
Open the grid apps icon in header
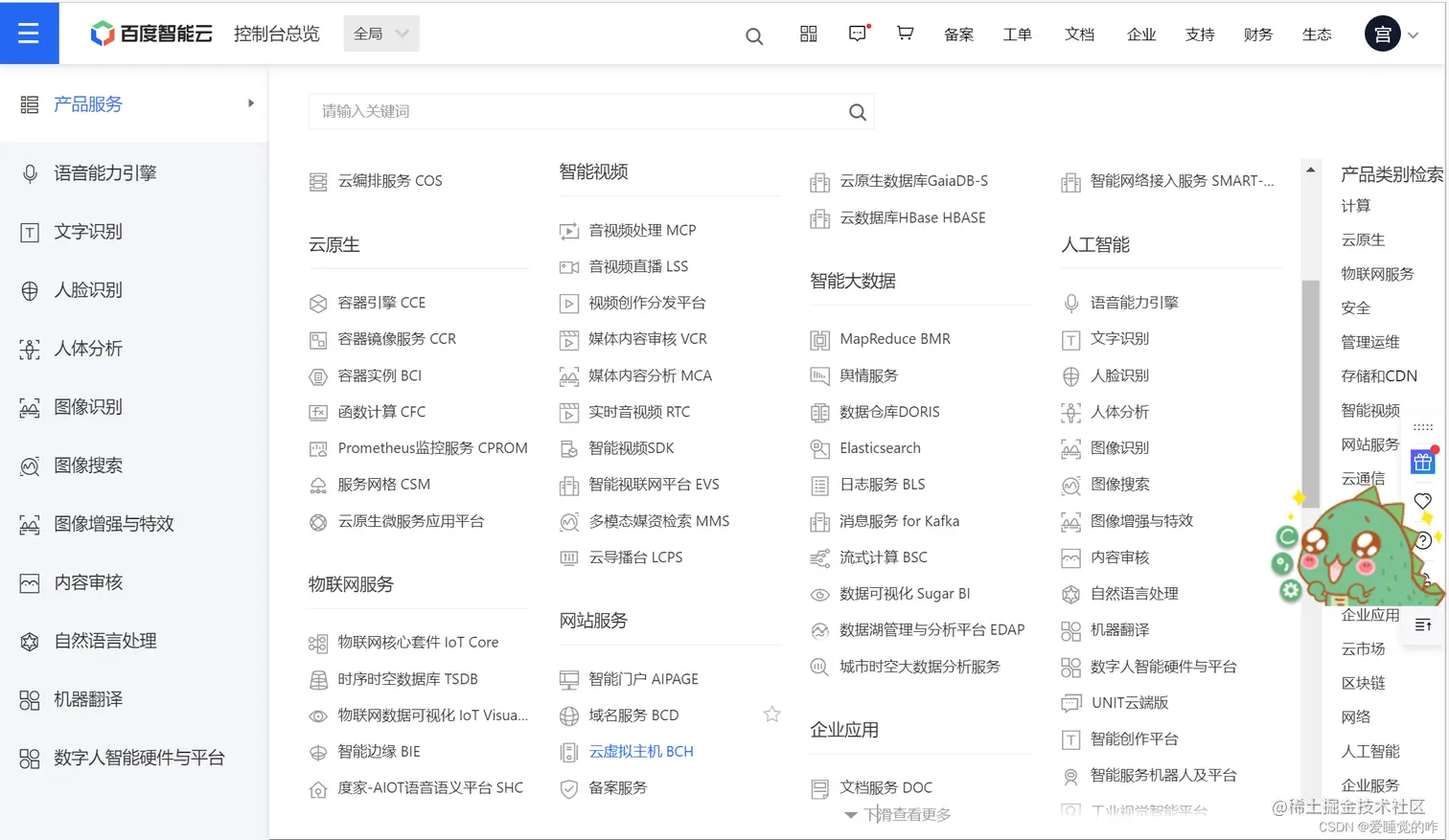click(x=809, y=34)
